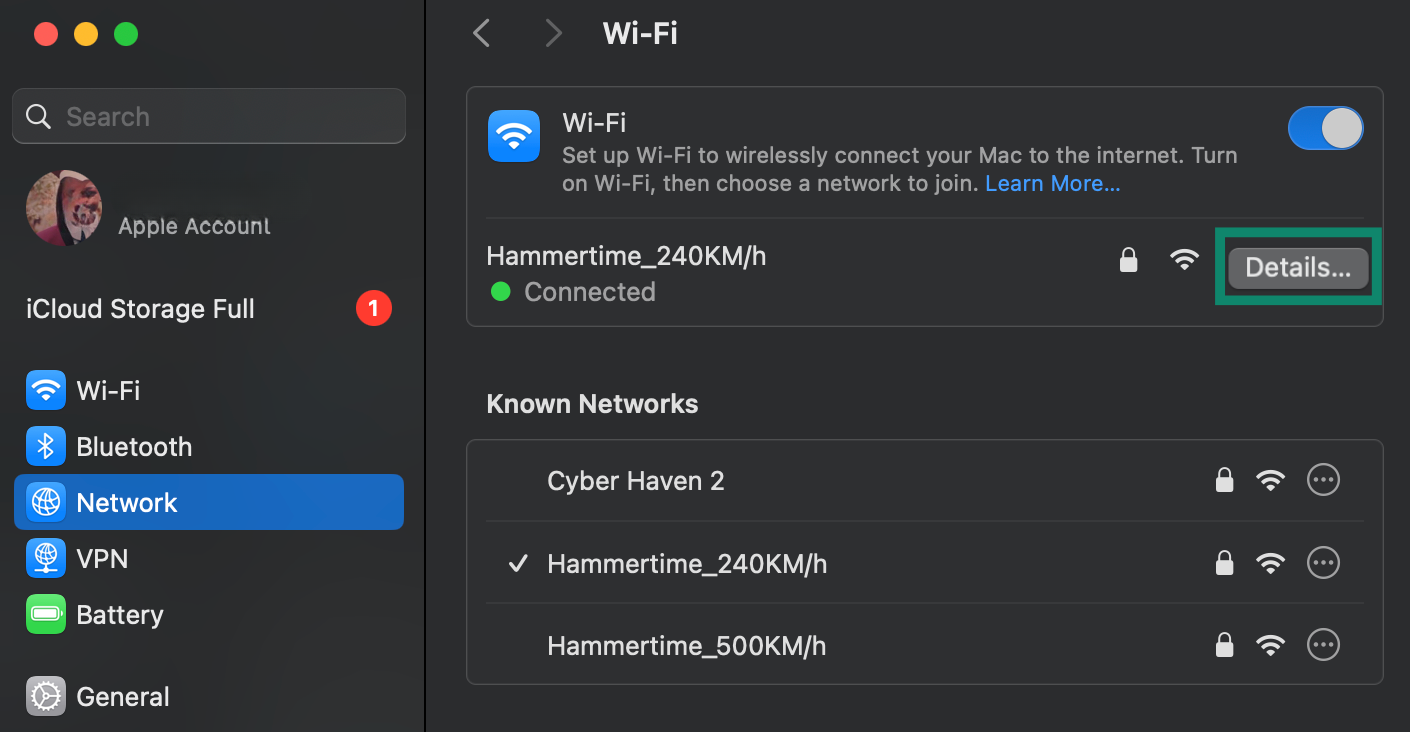1410x732 pixels.
Task: Open options menu for Cyber Haven 2
Action: (x=1323, y=480)
